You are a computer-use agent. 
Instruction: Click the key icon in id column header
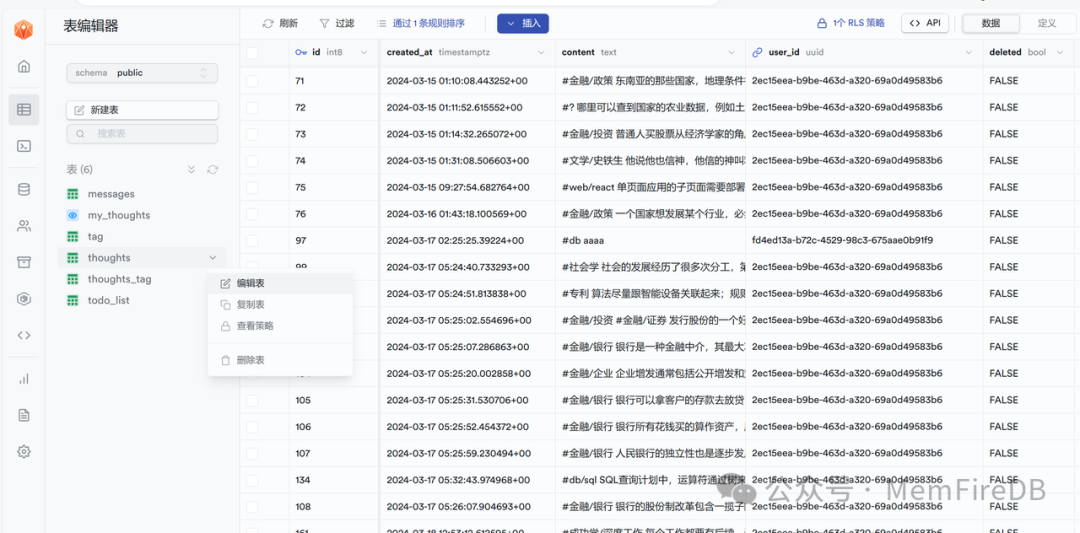(301, 52)
